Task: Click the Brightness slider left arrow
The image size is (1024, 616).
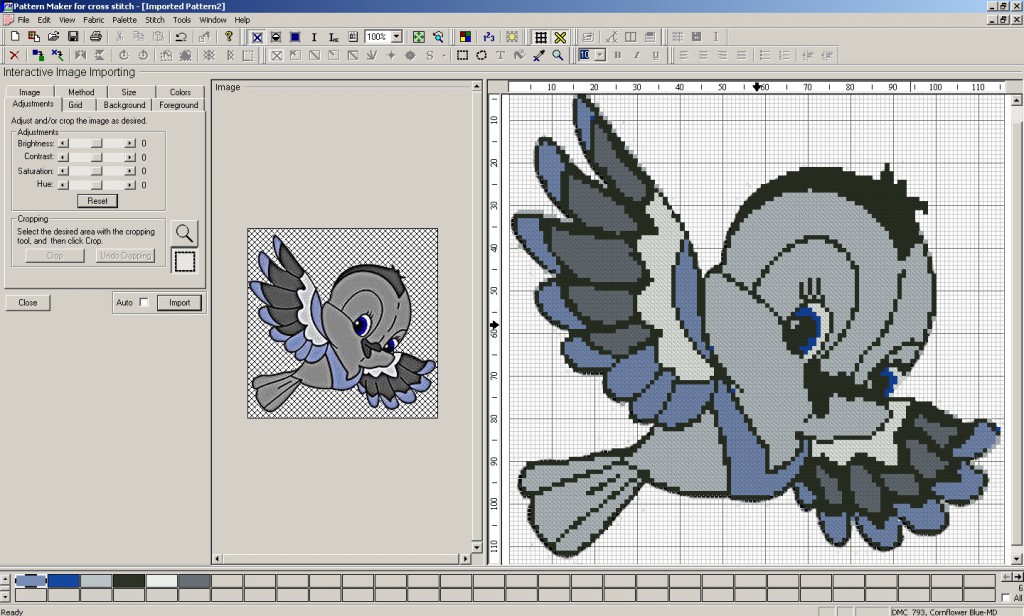Action: (63, 144)
